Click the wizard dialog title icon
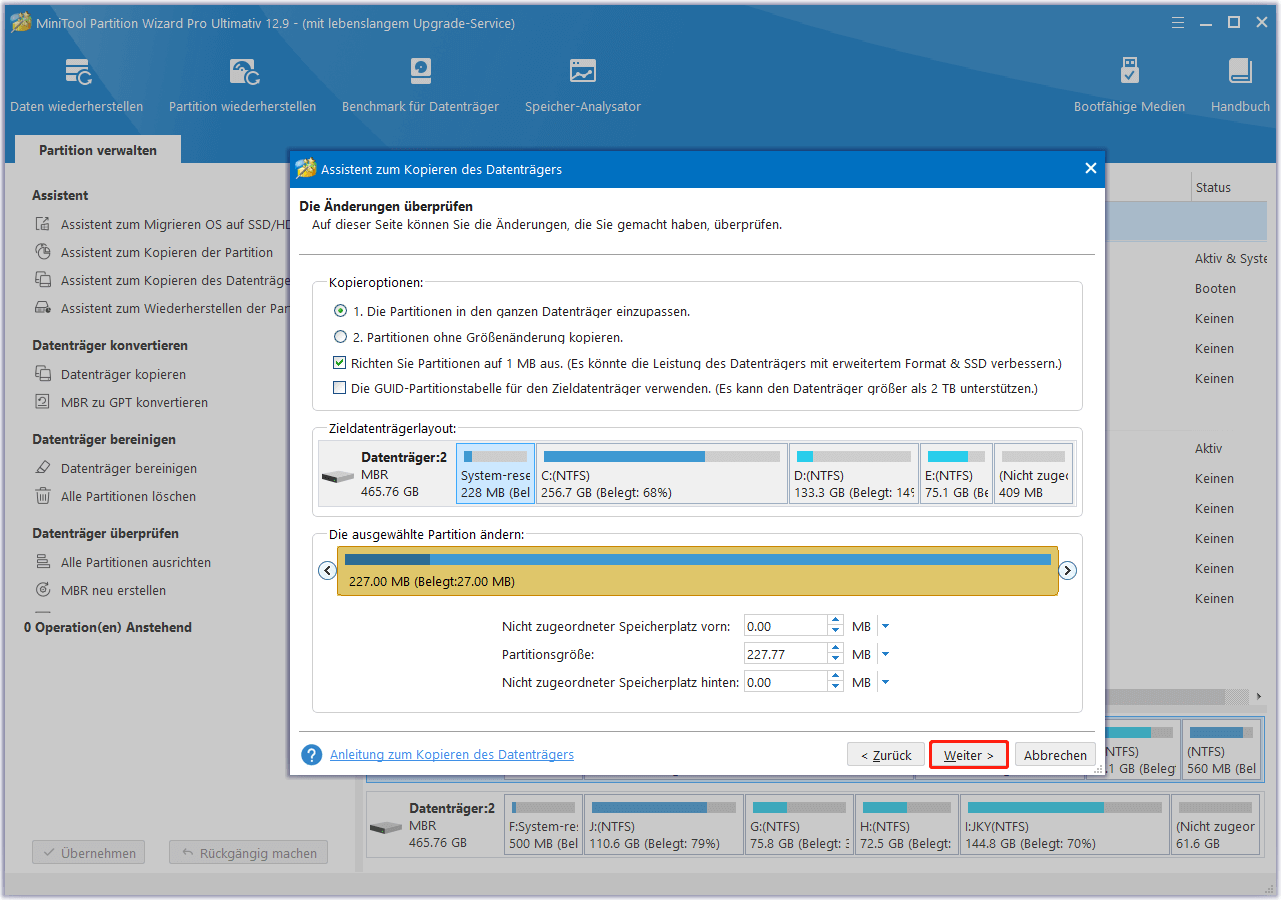This screenshot has width=1281, height=900. point(306,168)
